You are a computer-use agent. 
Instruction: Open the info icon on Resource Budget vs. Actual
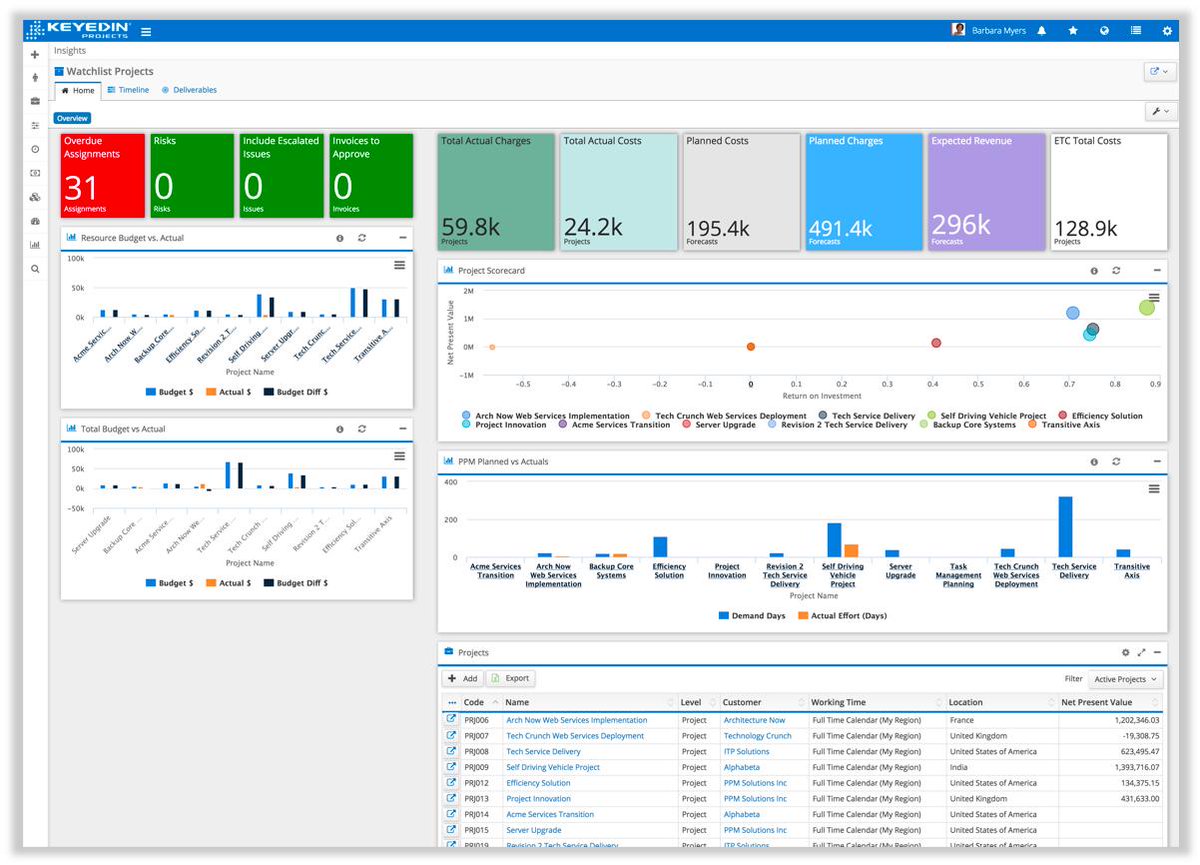click(x=339, y=238)
